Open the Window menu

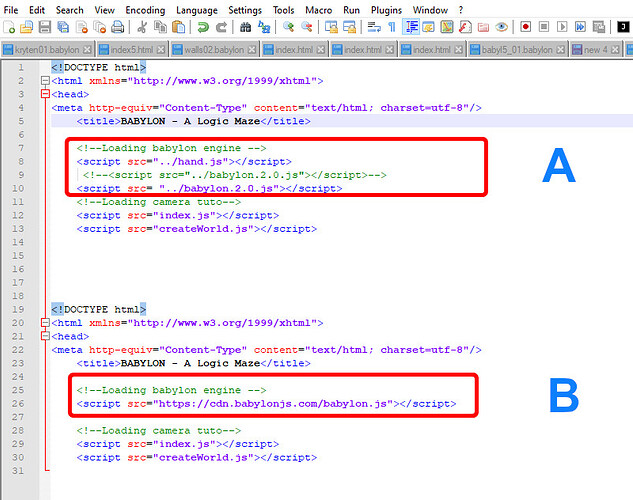[430, 10]
